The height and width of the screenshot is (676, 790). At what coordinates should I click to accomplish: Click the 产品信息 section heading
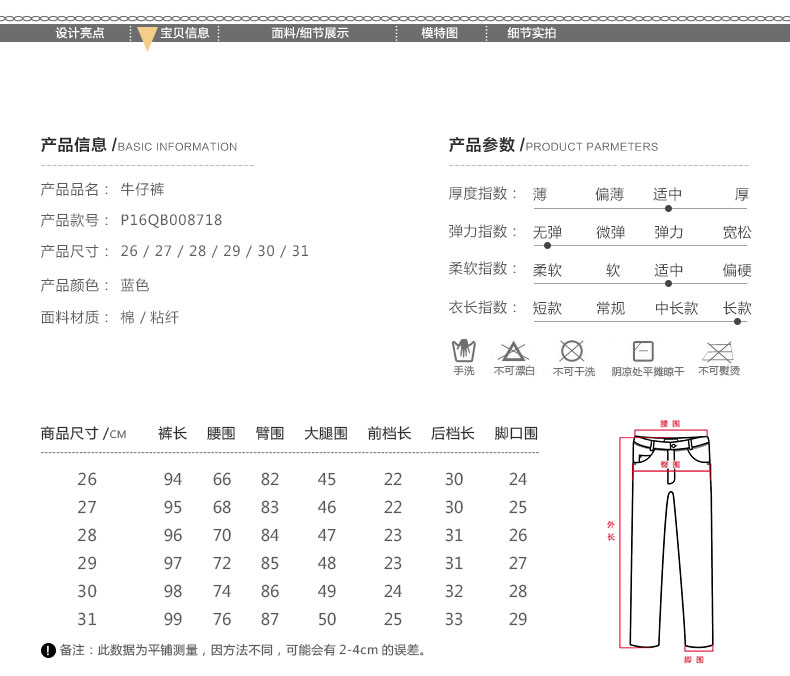coord(139,146)
